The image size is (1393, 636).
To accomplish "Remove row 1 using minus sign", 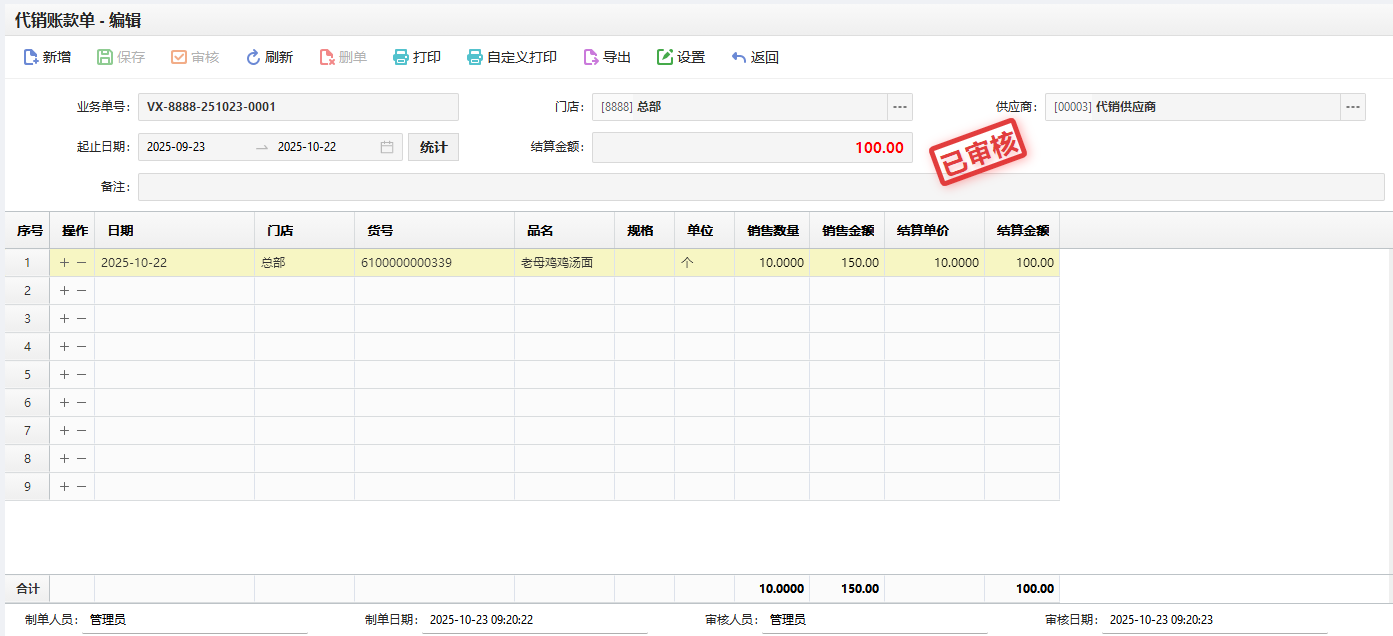I will coord(82,263).
